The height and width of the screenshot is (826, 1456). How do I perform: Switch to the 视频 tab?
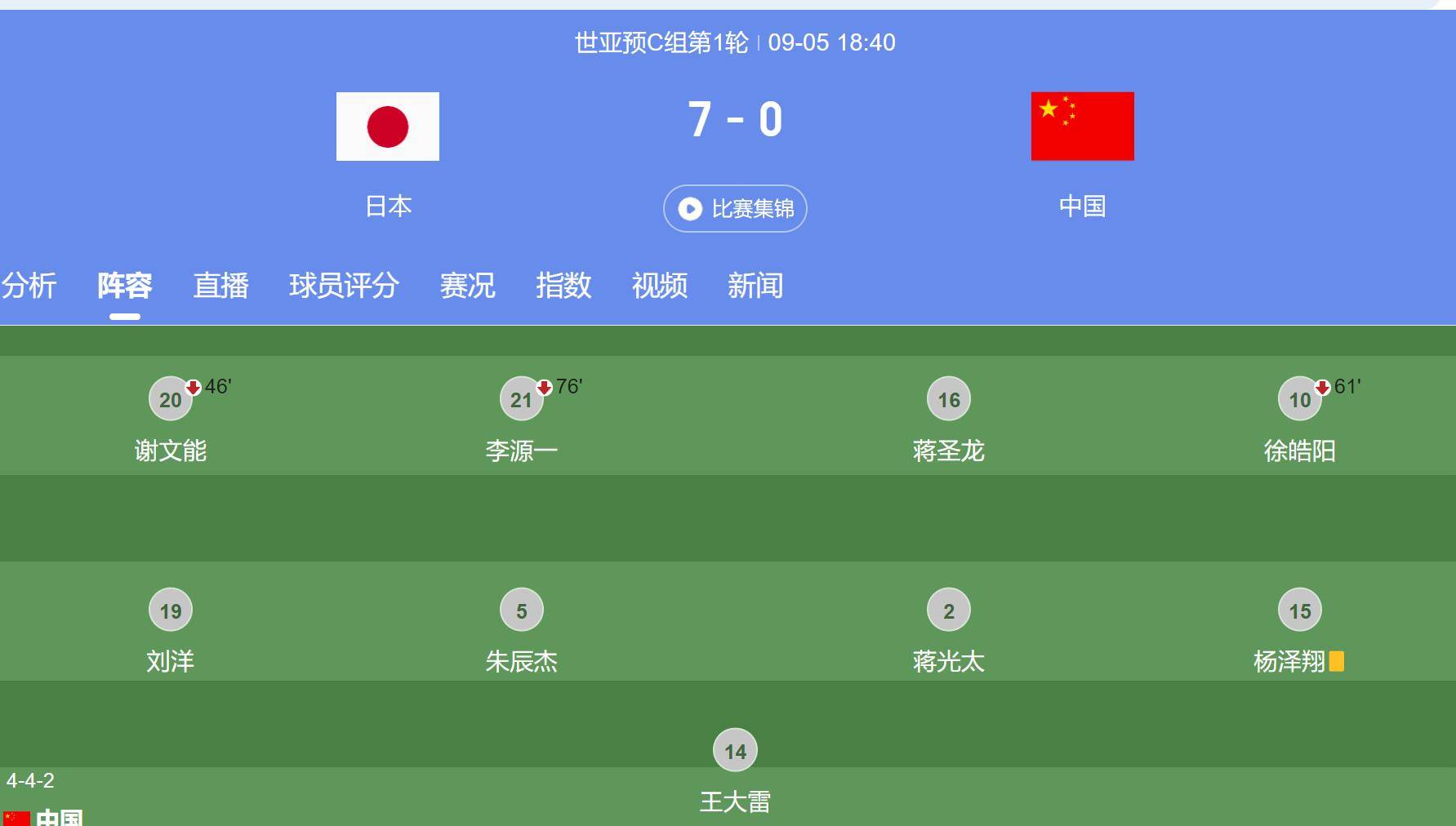(x=660, y=286)
